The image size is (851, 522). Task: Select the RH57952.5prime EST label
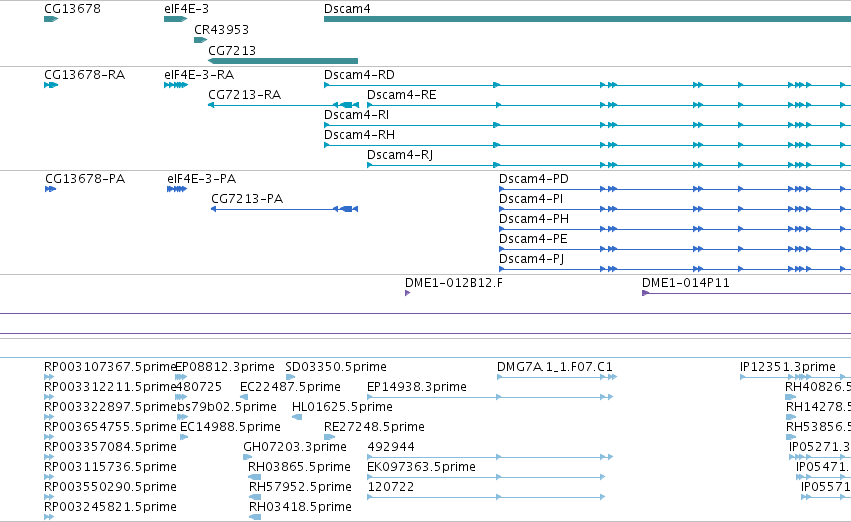[300, 487]
